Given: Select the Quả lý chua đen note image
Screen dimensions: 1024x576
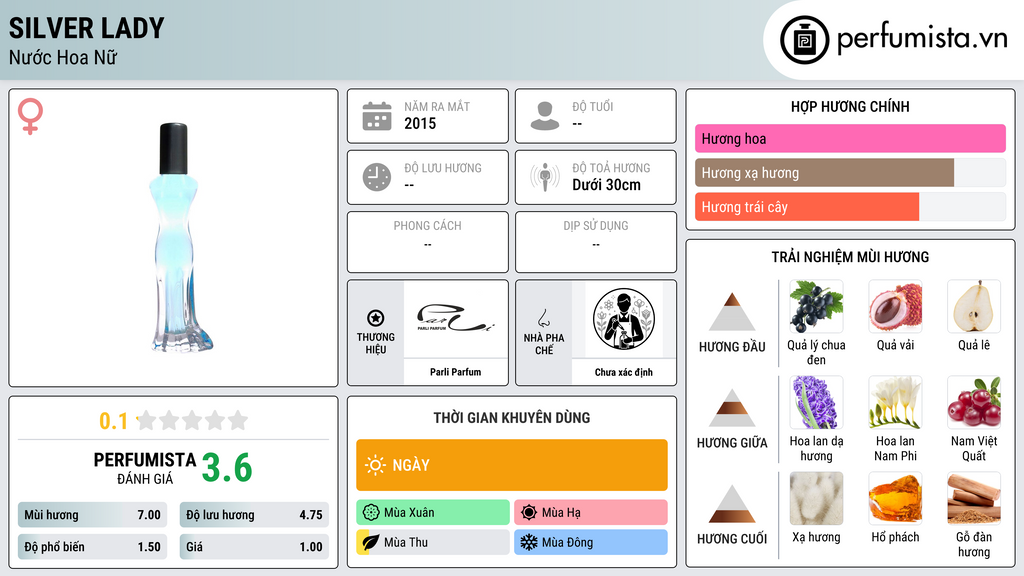Looking at the screenshot, I should pos(816,306).
